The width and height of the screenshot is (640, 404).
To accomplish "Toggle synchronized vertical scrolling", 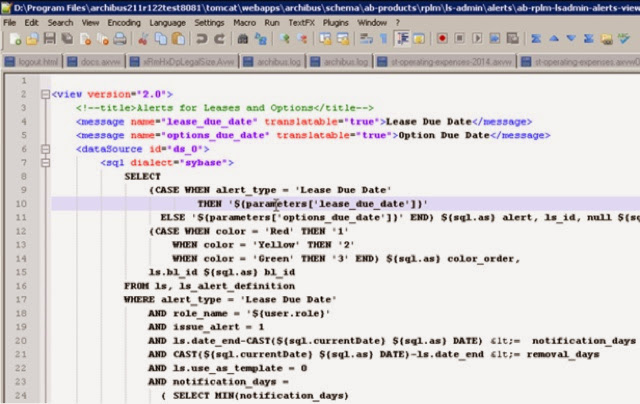I will coord(325,39).
